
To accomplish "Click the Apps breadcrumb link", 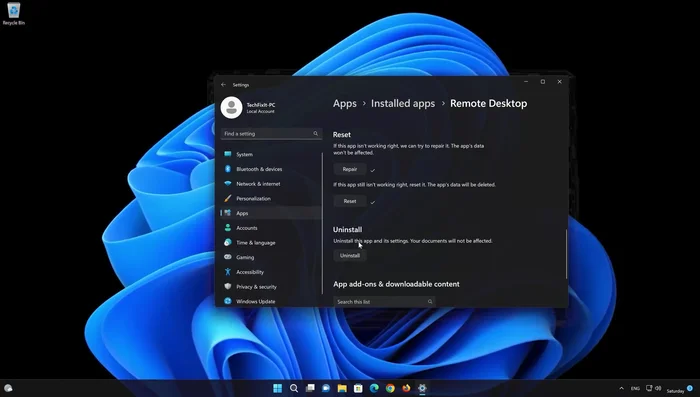I will point(345,104).
